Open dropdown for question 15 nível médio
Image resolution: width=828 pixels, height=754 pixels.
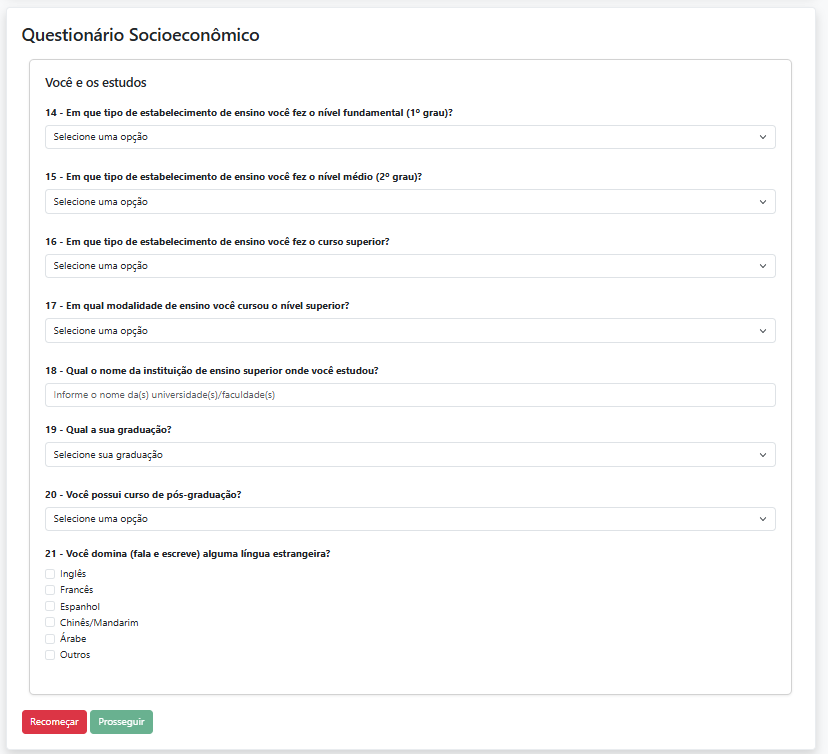[x=410, y=202]
